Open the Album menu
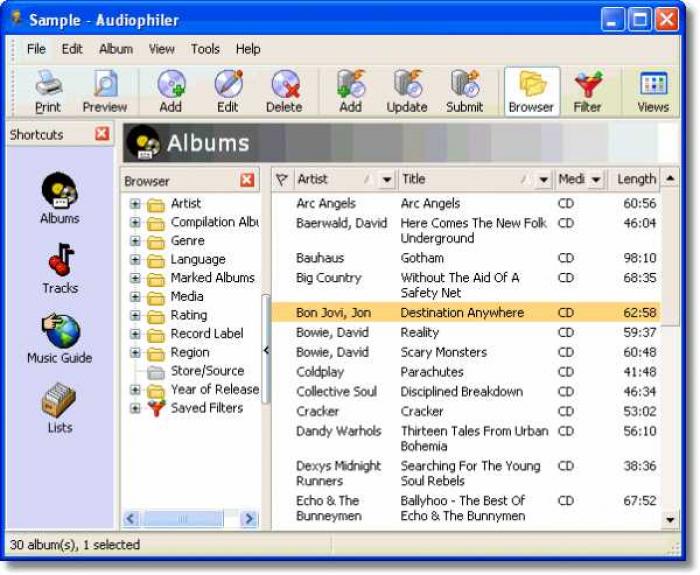The height and width of the screenshot is (575, 700). [116, 49]
